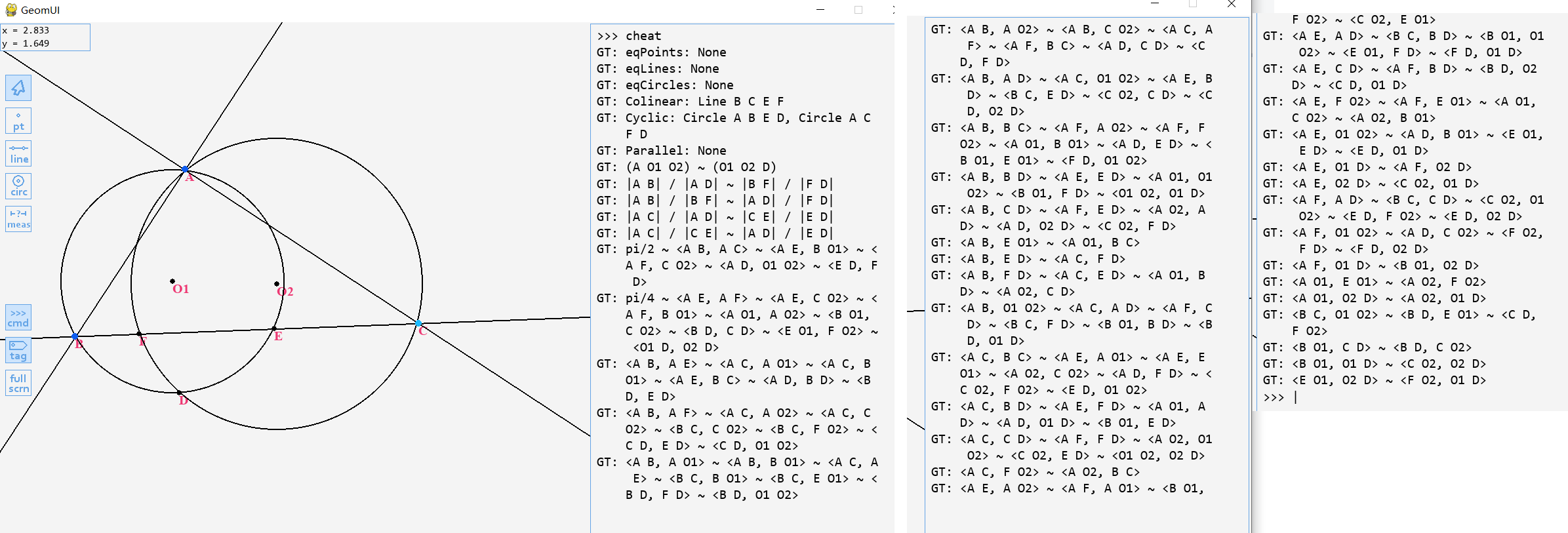
Task: Click 'GT: |A B| / |A D| ~ |B F| / |F D|' ratio line
Action: (x=715, y=184)
